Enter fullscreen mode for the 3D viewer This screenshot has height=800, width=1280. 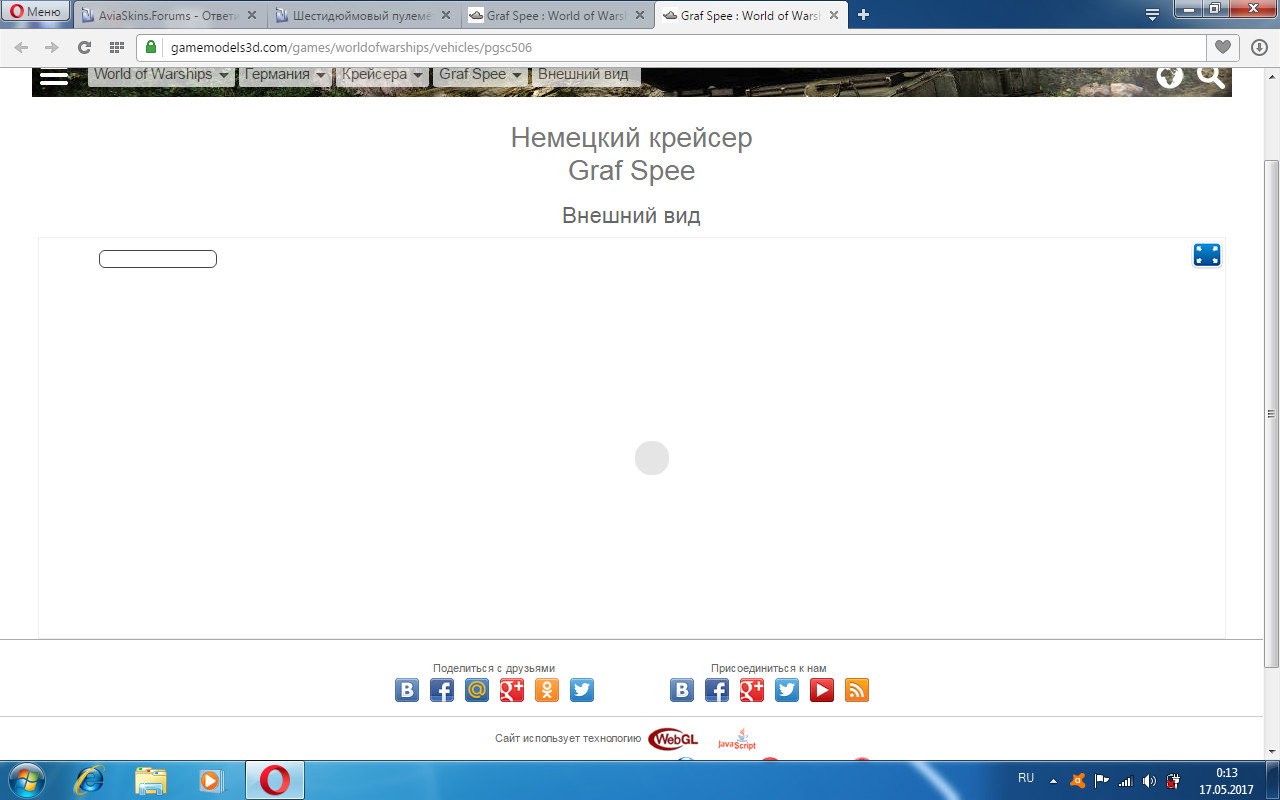[x=1207, y=255]
